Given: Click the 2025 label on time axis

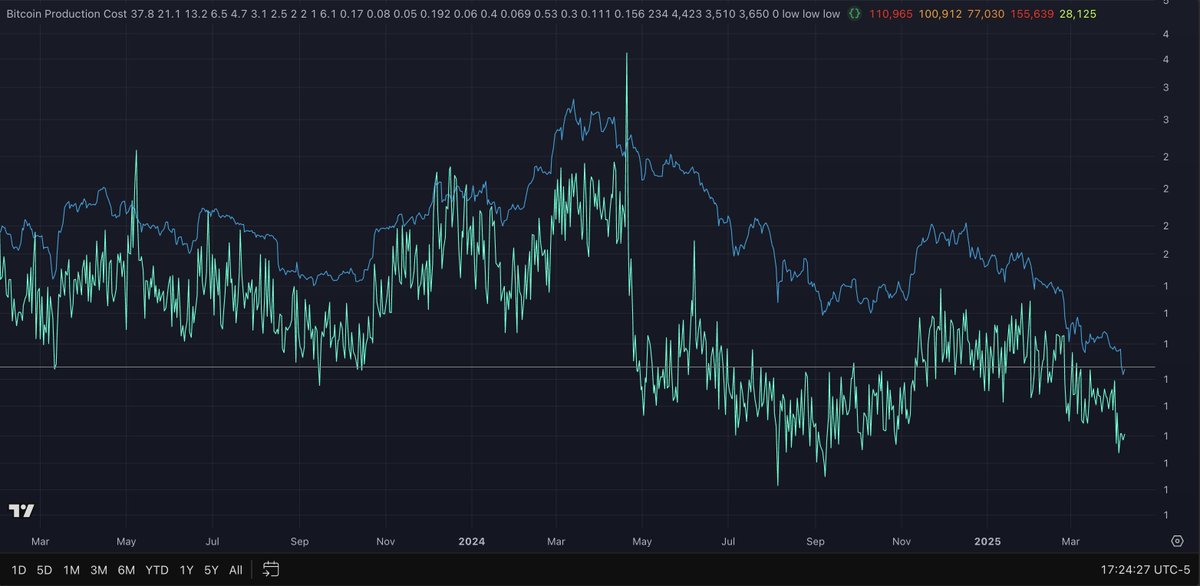Looking at the screenshot, I should tap(988, 542).
